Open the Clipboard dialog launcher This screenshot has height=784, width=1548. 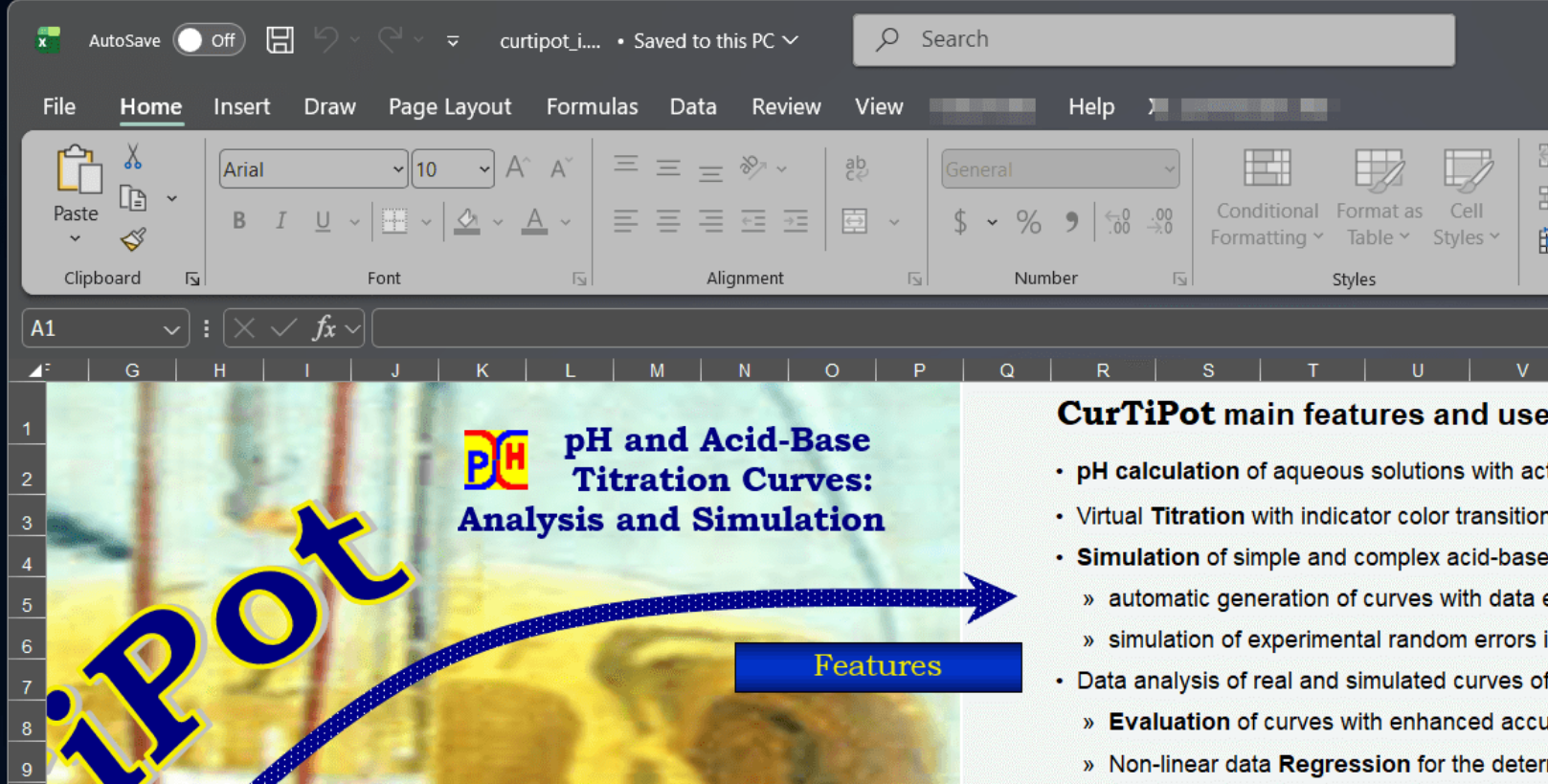[192, 279]
